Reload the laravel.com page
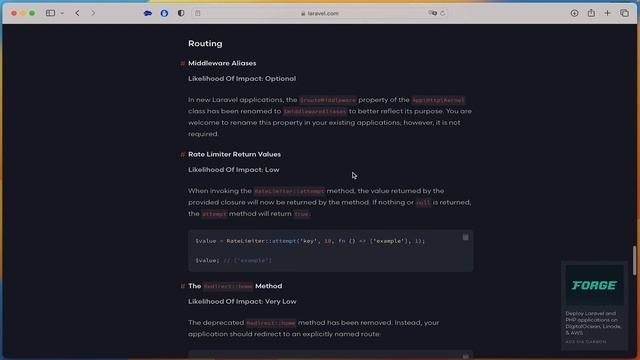 pyautogui.click(x=442, y=13)
